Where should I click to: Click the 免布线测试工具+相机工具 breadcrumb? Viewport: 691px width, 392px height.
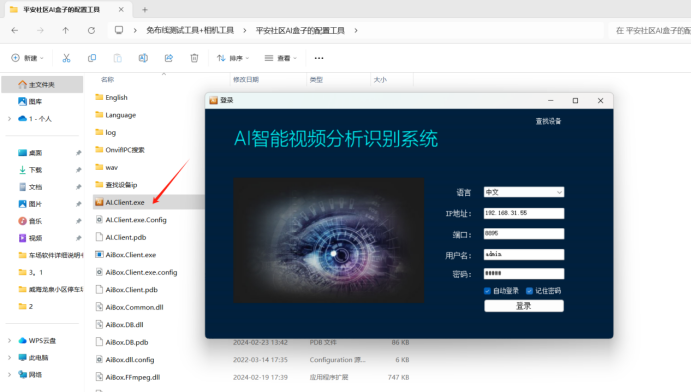(x=190, y=30)
